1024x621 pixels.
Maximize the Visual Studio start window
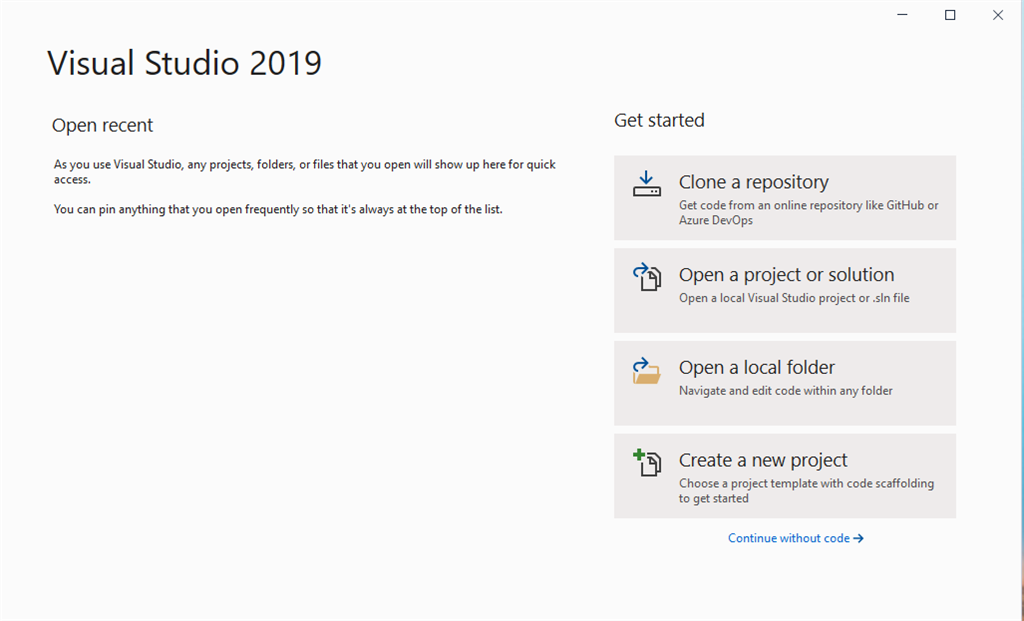point(950,15)
